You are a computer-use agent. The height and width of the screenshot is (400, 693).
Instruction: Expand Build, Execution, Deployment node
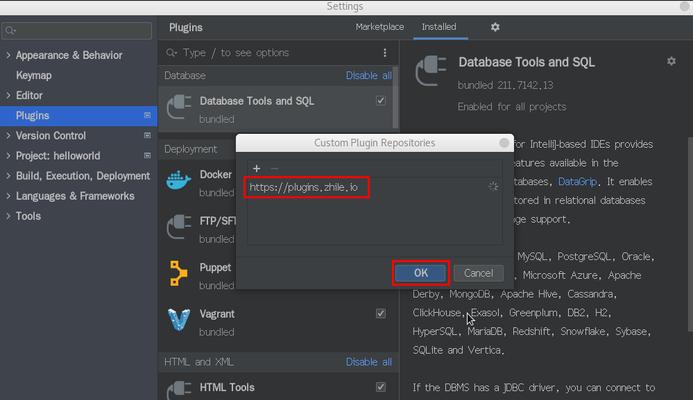[x=8, y=176]
